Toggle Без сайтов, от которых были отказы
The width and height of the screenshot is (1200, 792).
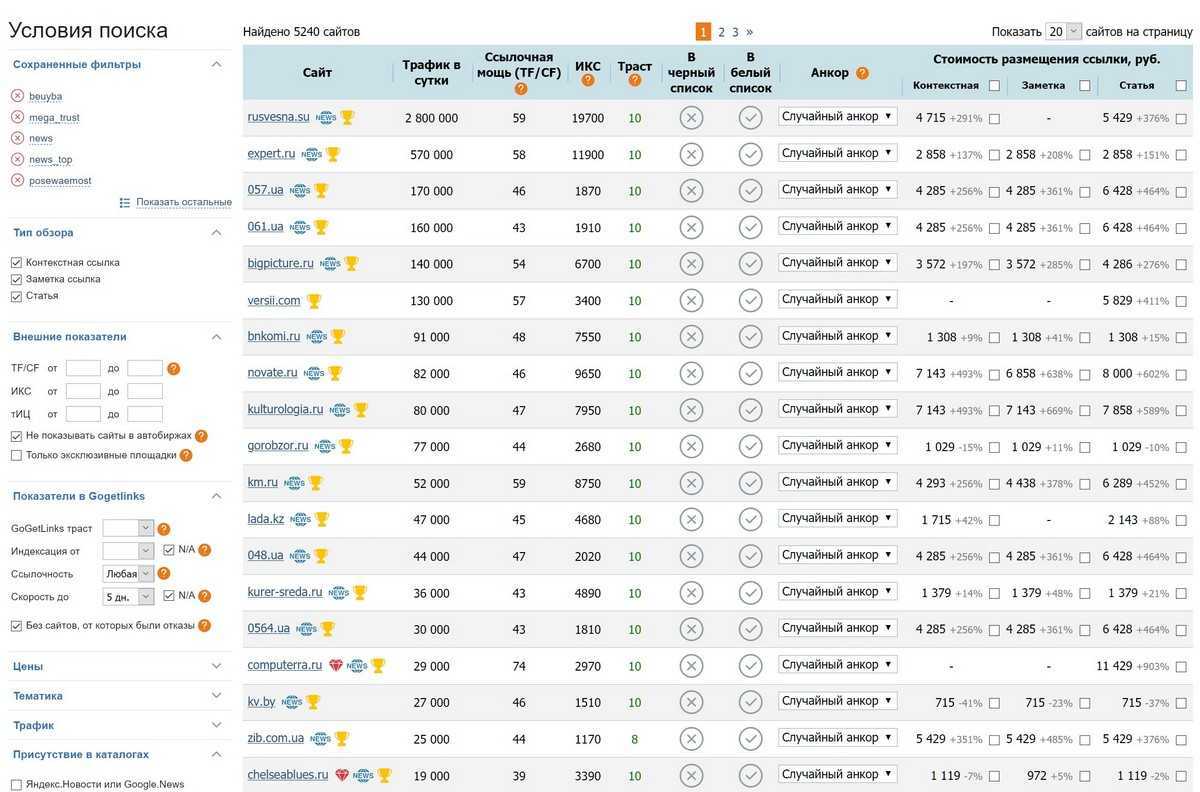16,625
